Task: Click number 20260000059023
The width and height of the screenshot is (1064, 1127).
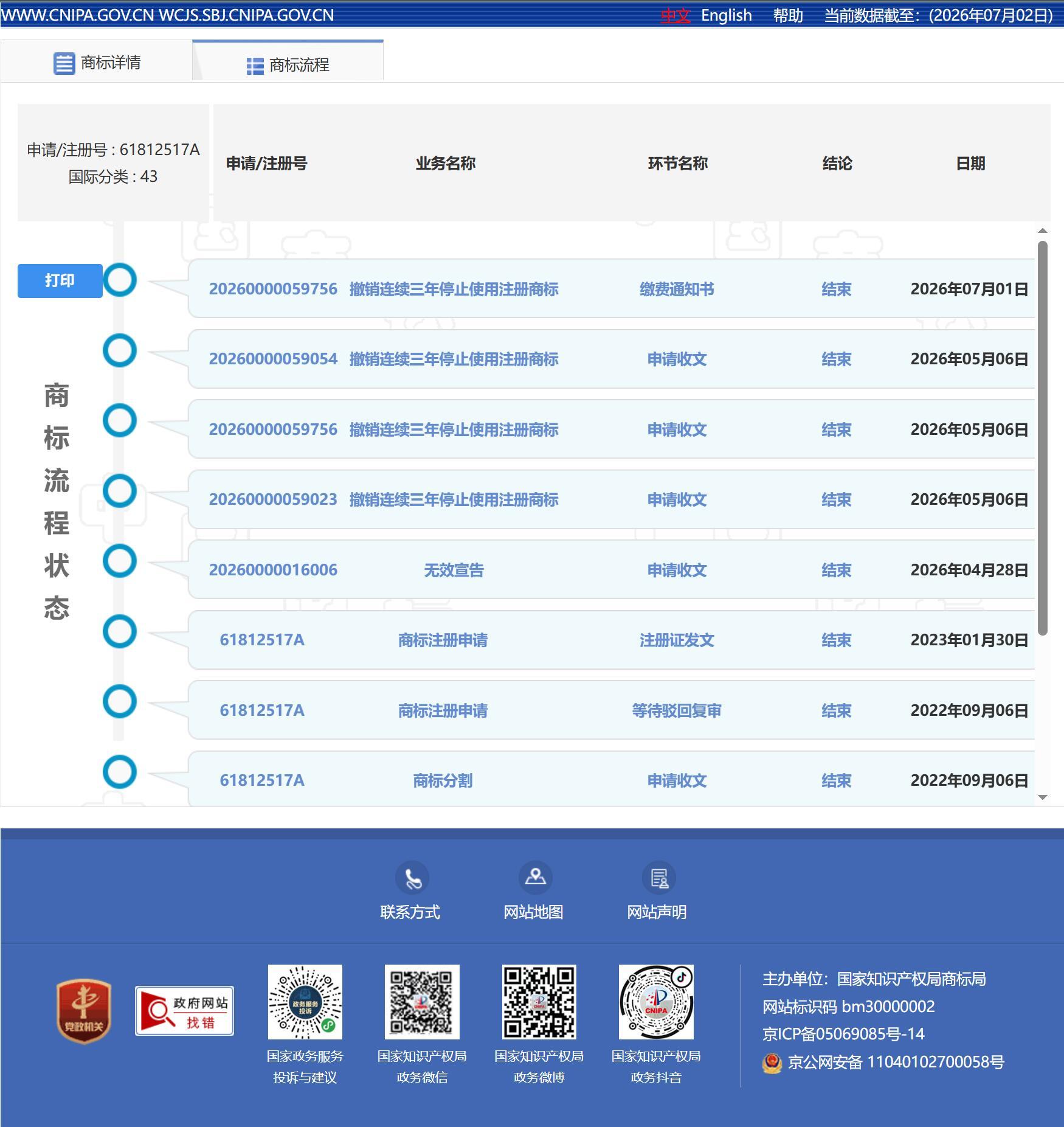Action: tap(273, 499)
